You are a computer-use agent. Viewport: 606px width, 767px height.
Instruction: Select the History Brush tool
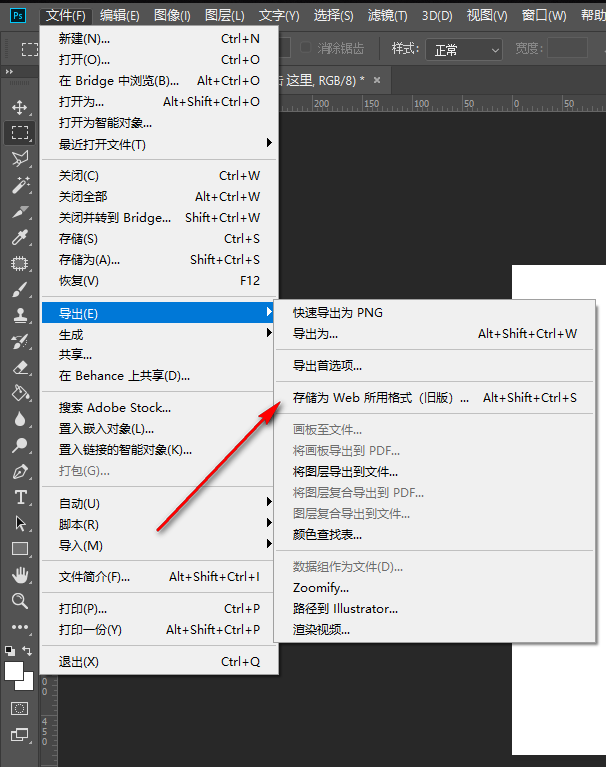[x=20, y=341]
